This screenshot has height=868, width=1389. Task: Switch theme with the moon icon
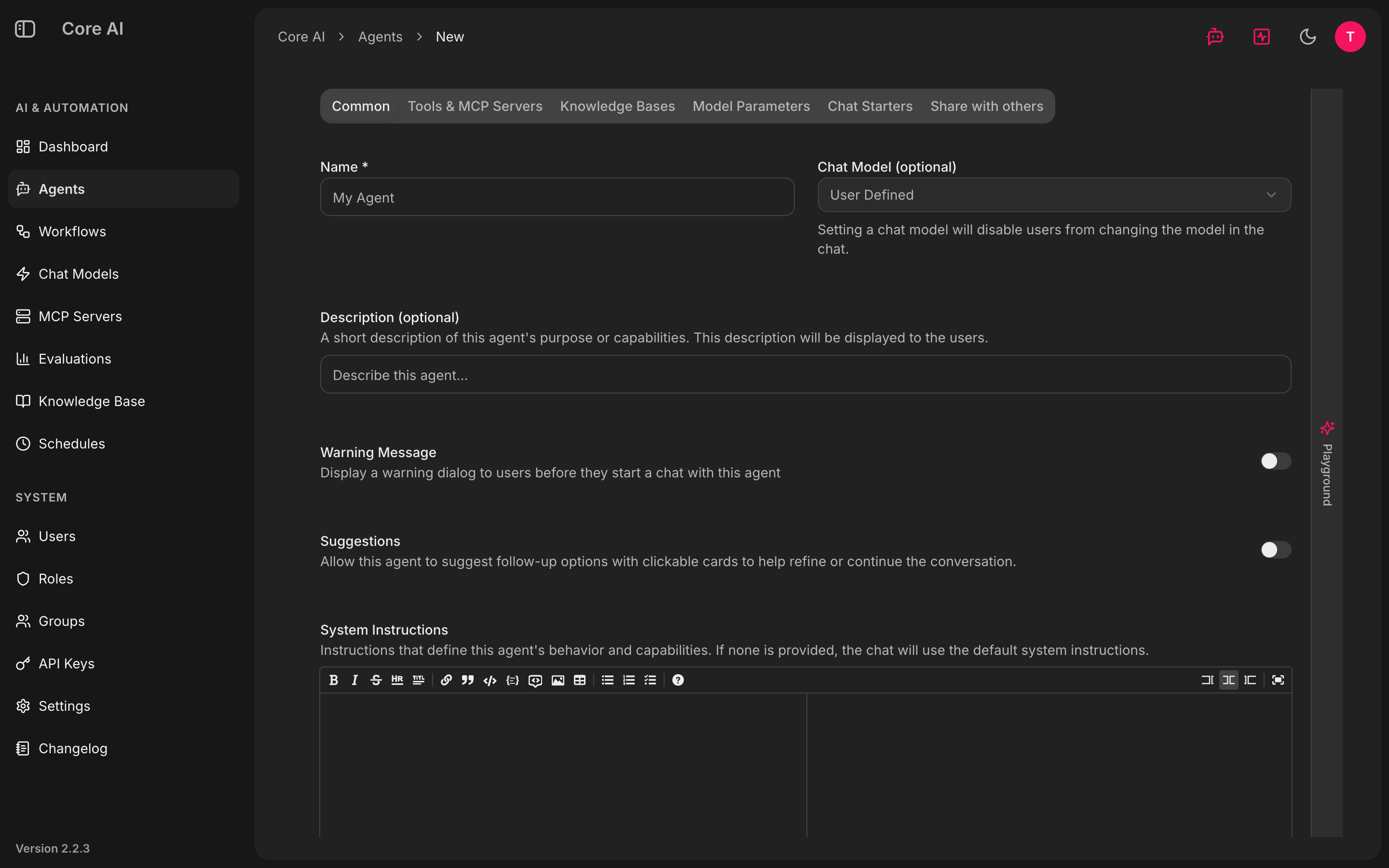[x=1307, y=37]
